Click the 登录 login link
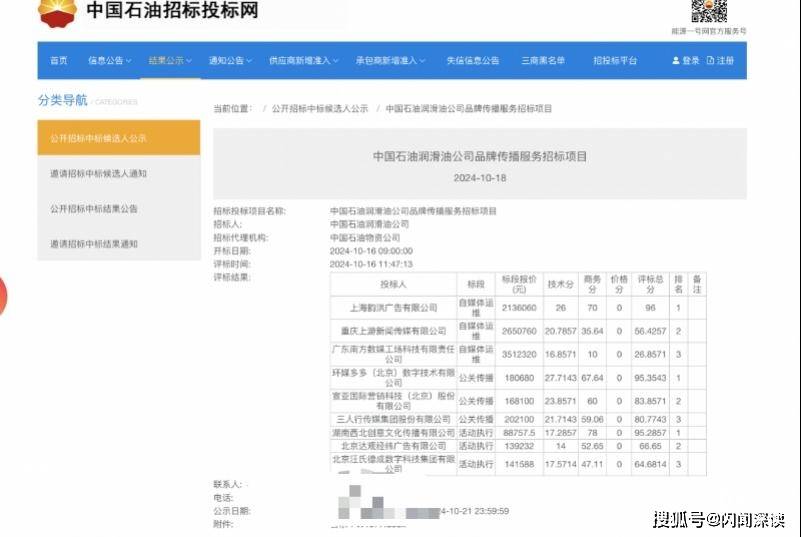 691,60
